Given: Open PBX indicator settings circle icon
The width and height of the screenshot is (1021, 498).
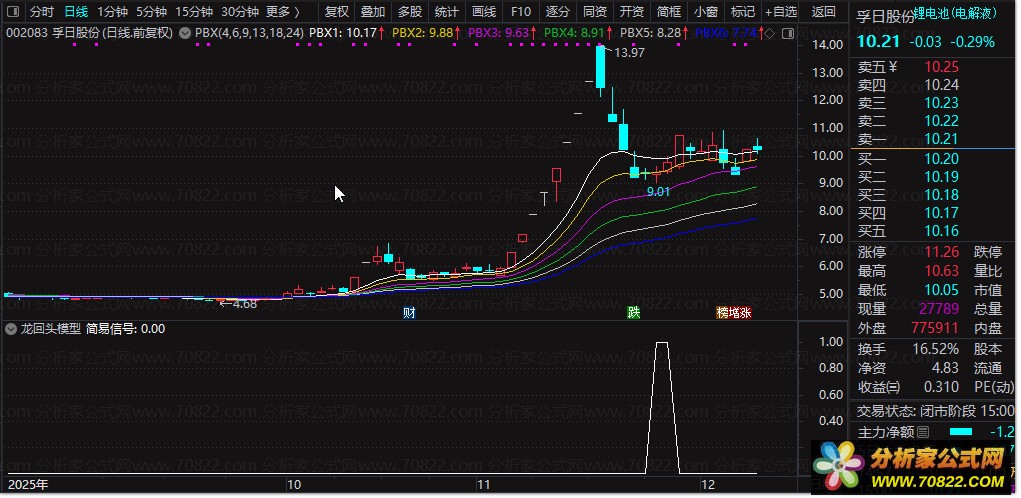Looking at the screenshot, I should (x=184, y=33).
